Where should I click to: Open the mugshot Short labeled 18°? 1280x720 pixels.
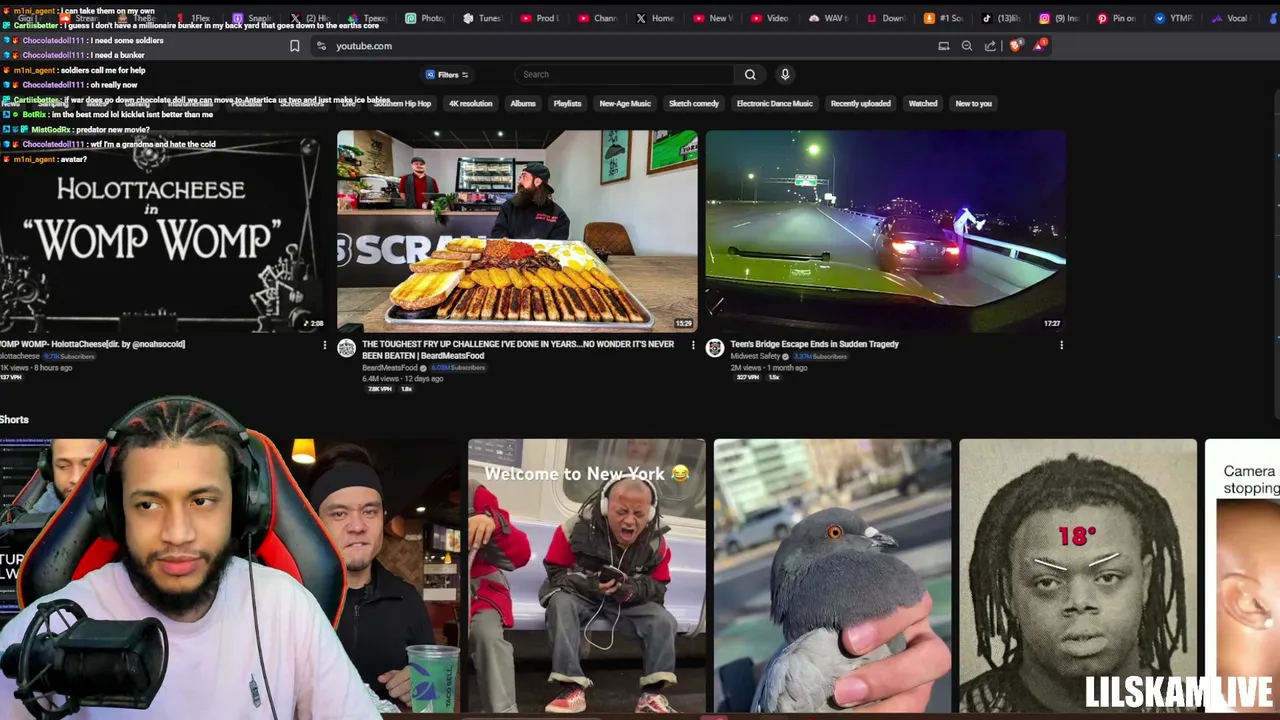pos(1078,576)
